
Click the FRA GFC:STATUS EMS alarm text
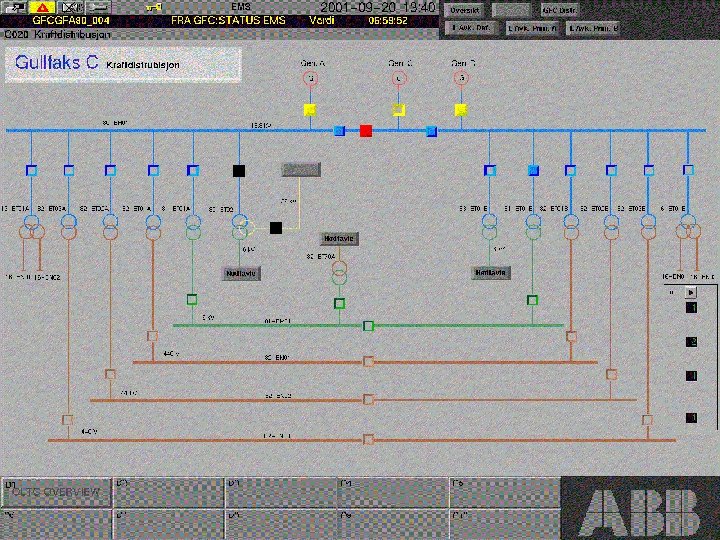(x=228, y=21)
